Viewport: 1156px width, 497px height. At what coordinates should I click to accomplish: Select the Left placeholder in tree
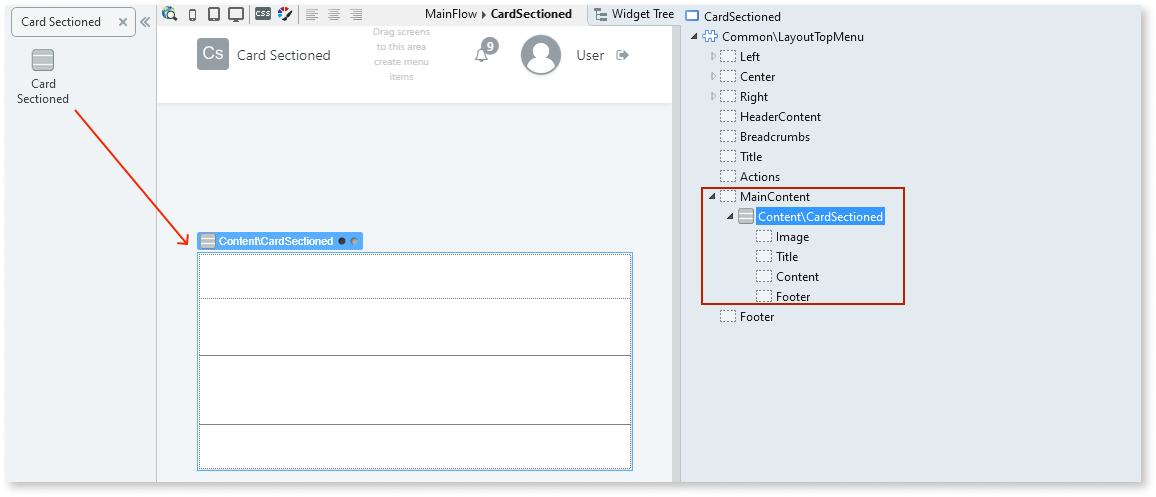pyautogui.click(x=750, y=57)
